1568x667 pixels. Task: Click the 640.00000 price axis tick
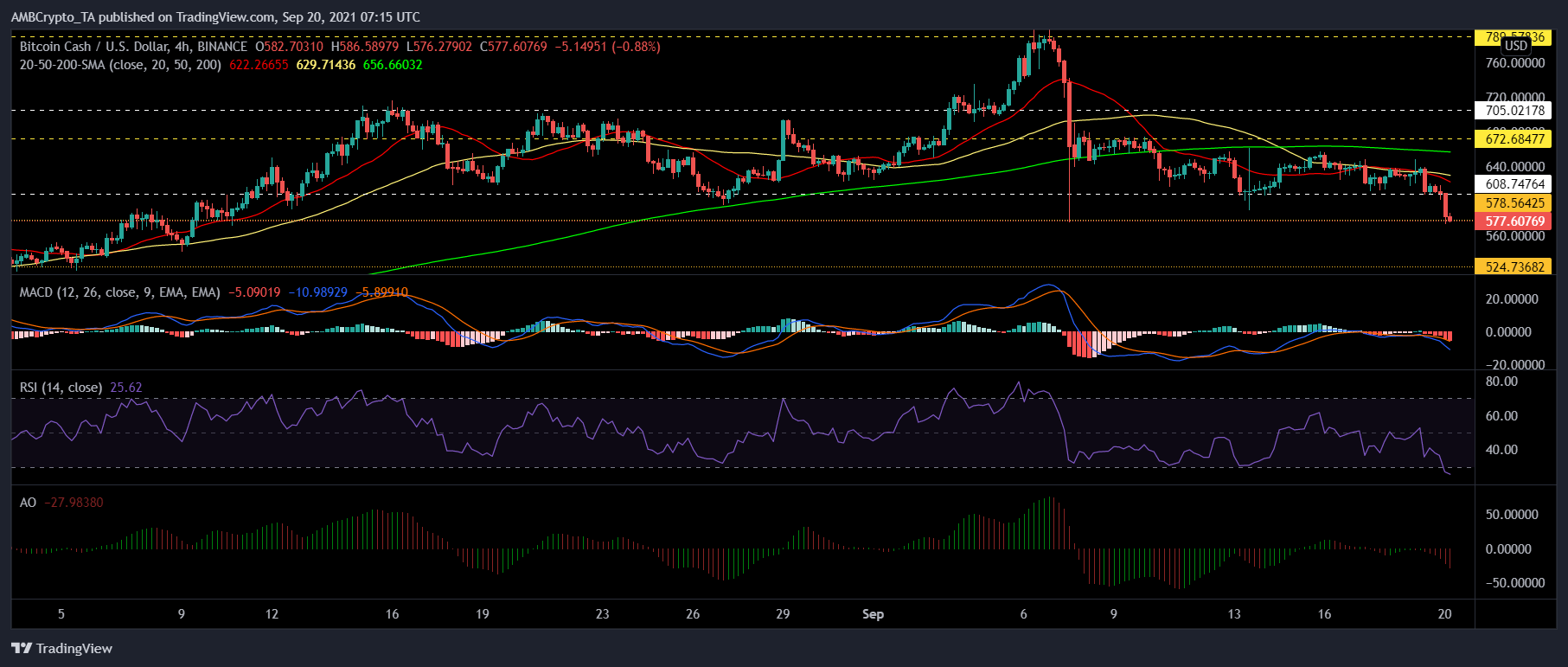pos(1514,167)
